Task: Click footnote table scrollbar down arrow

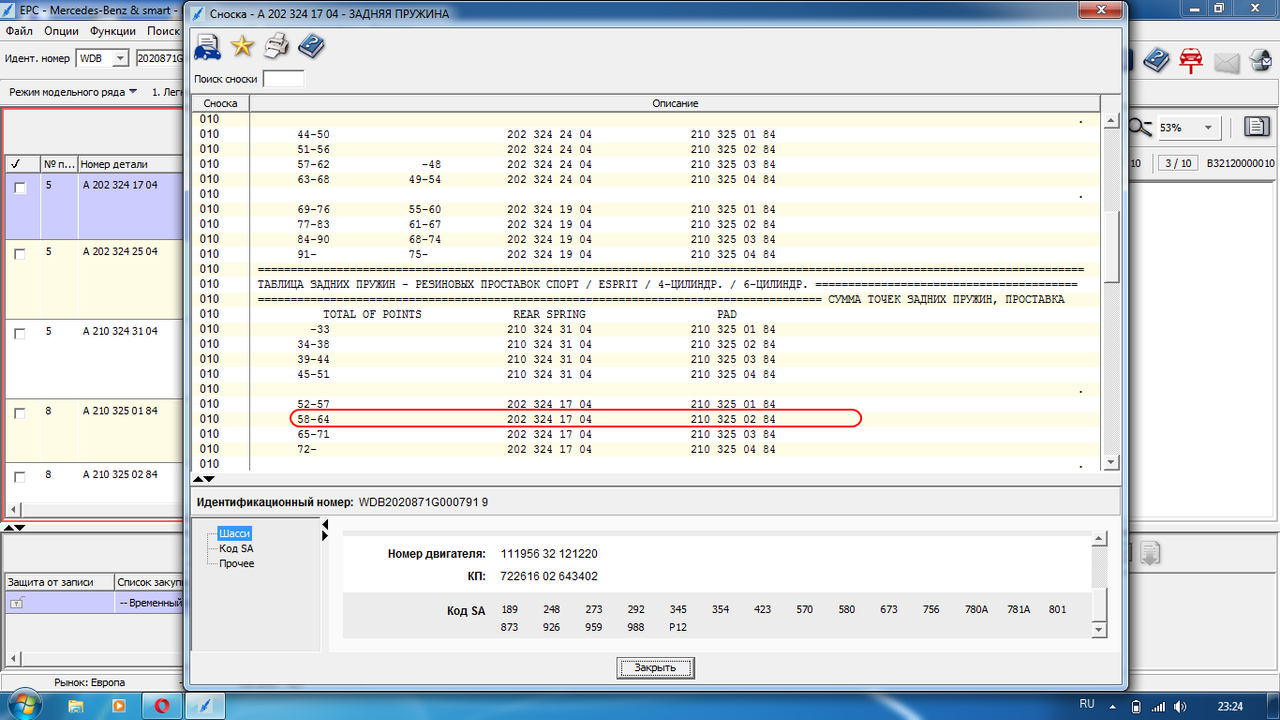Action: 1111,461
